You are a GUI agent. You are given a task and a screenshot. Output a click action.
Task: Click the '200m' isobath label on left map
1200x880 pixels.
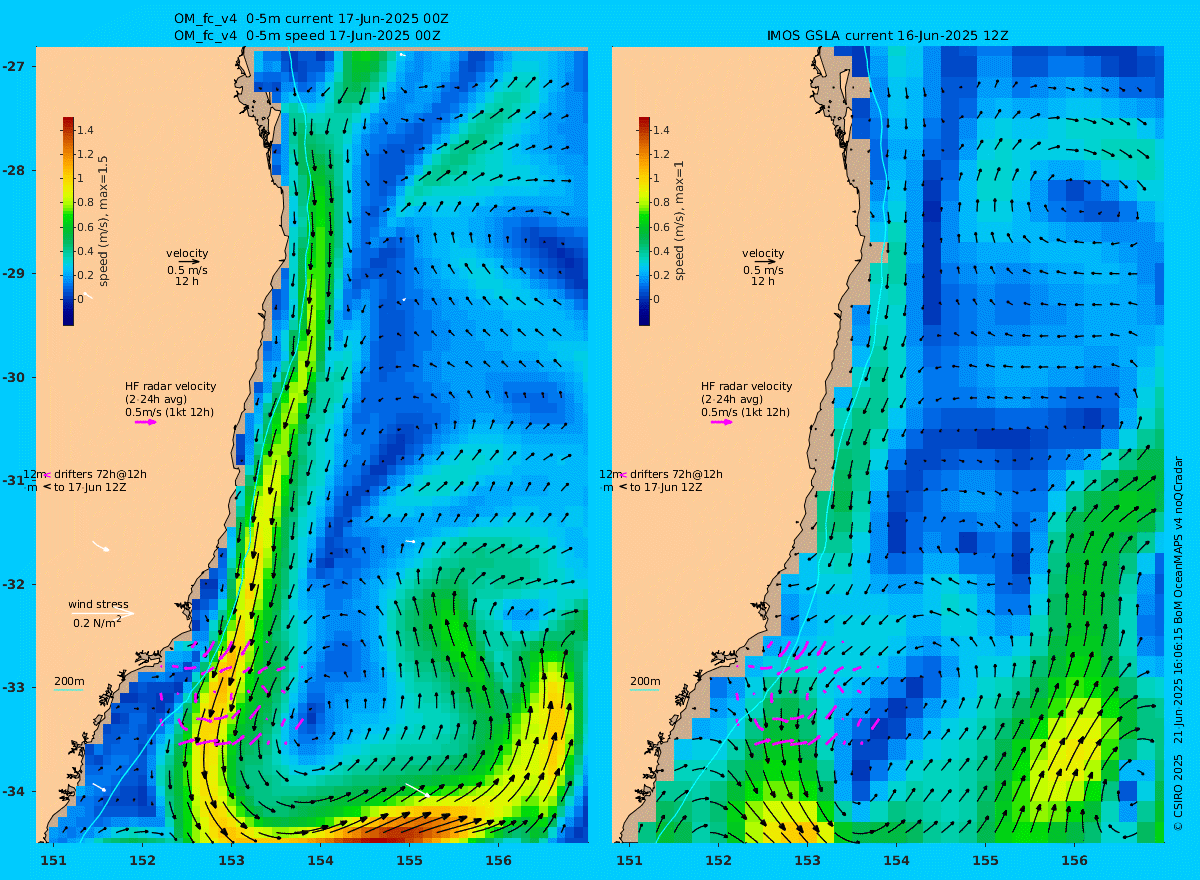[x=69, y=681]
